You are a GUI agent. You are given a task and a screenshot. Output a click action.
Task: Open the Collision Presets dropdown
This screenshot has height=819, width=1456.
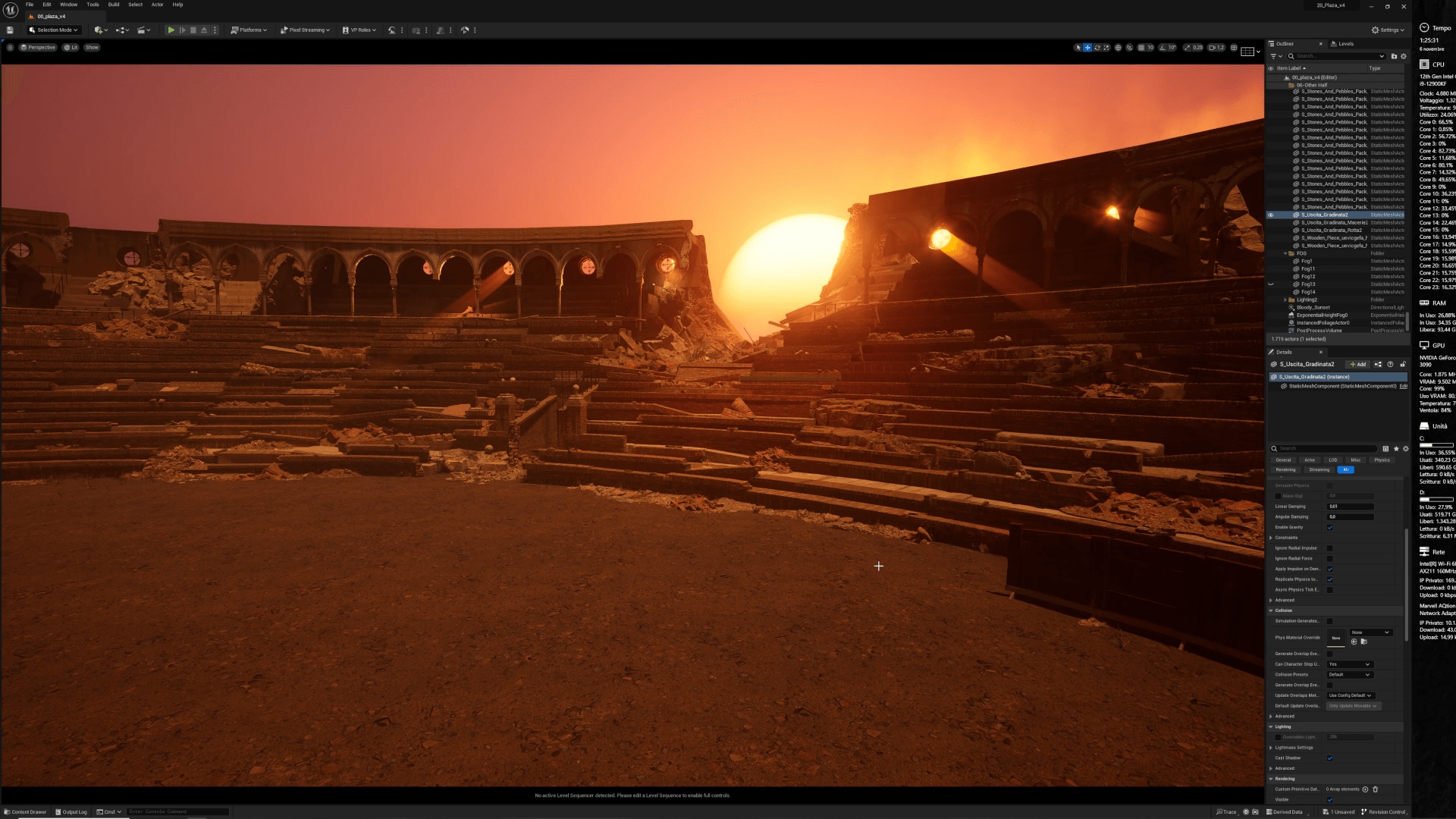pos(1349,674)
